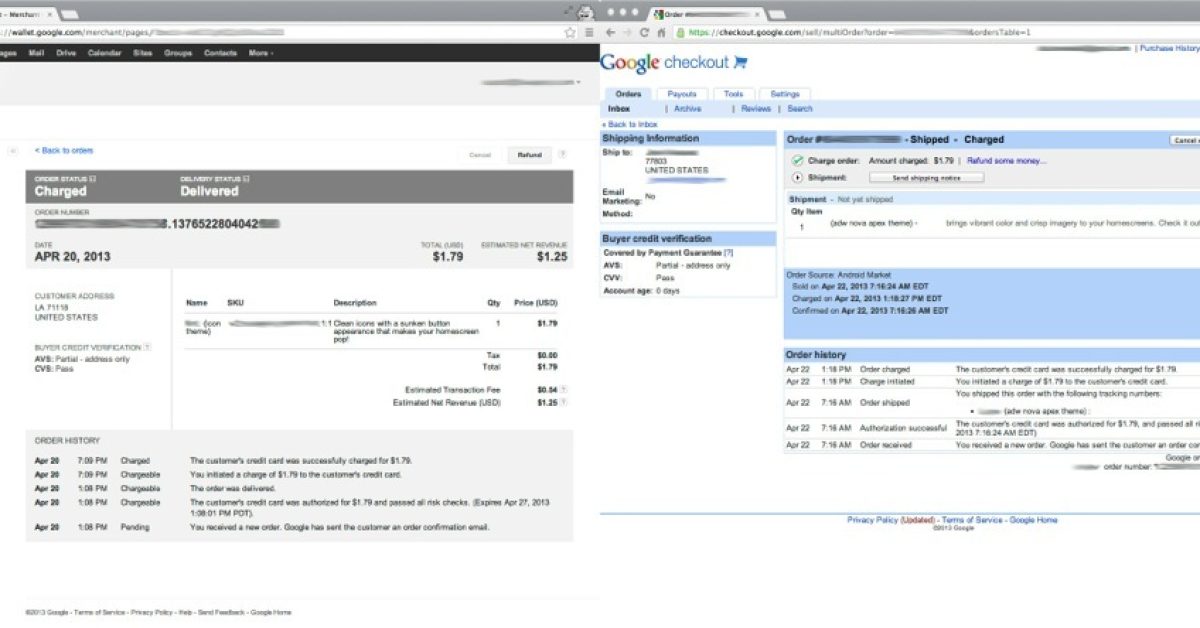Open the Purchase History link
The height and width of the screenshot is (628, 1200).
[1169, 48]
